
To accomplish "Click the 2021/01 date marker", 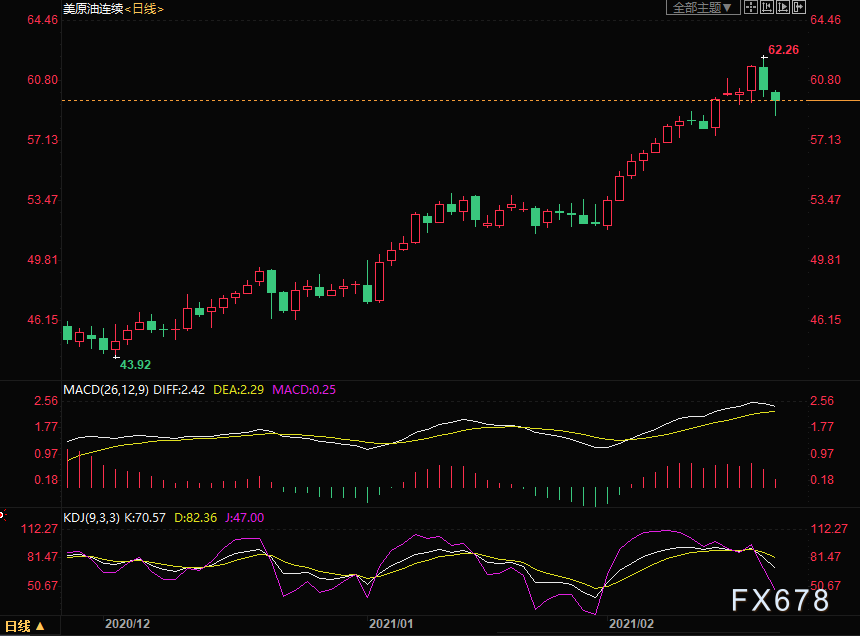I will [391, 623].
